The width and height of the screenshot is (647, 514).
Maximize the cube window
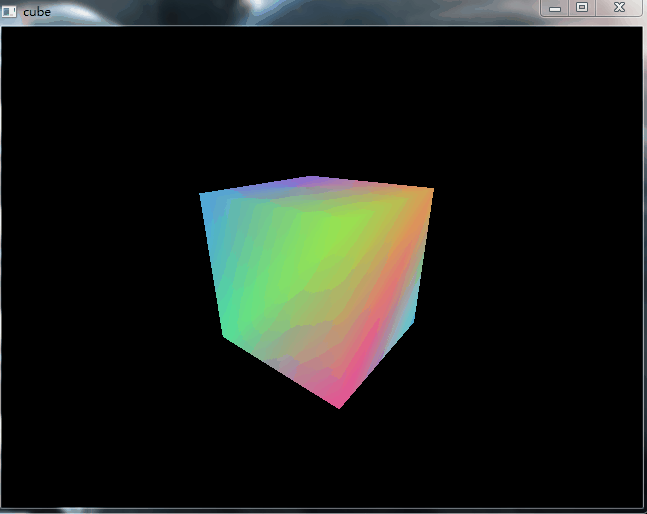pyautogui.click(x=582, y=7)
